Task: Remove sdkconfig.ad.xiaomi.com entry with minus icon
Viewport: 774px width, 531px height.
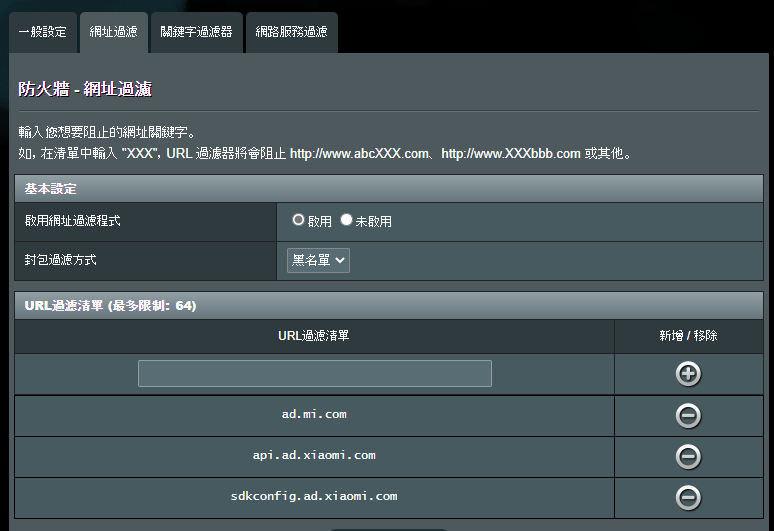Action: pos(688,497)
